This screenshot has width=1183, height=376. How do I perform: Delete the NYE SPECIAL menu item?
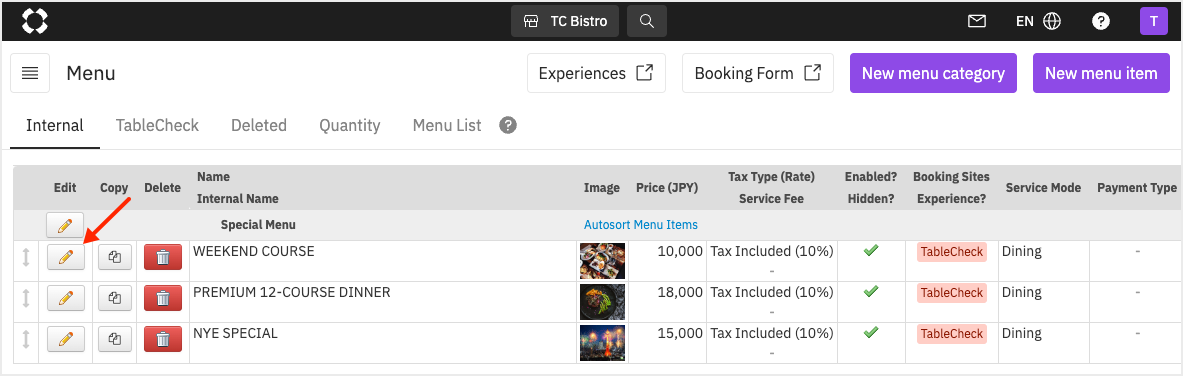[x=162, y=339]
